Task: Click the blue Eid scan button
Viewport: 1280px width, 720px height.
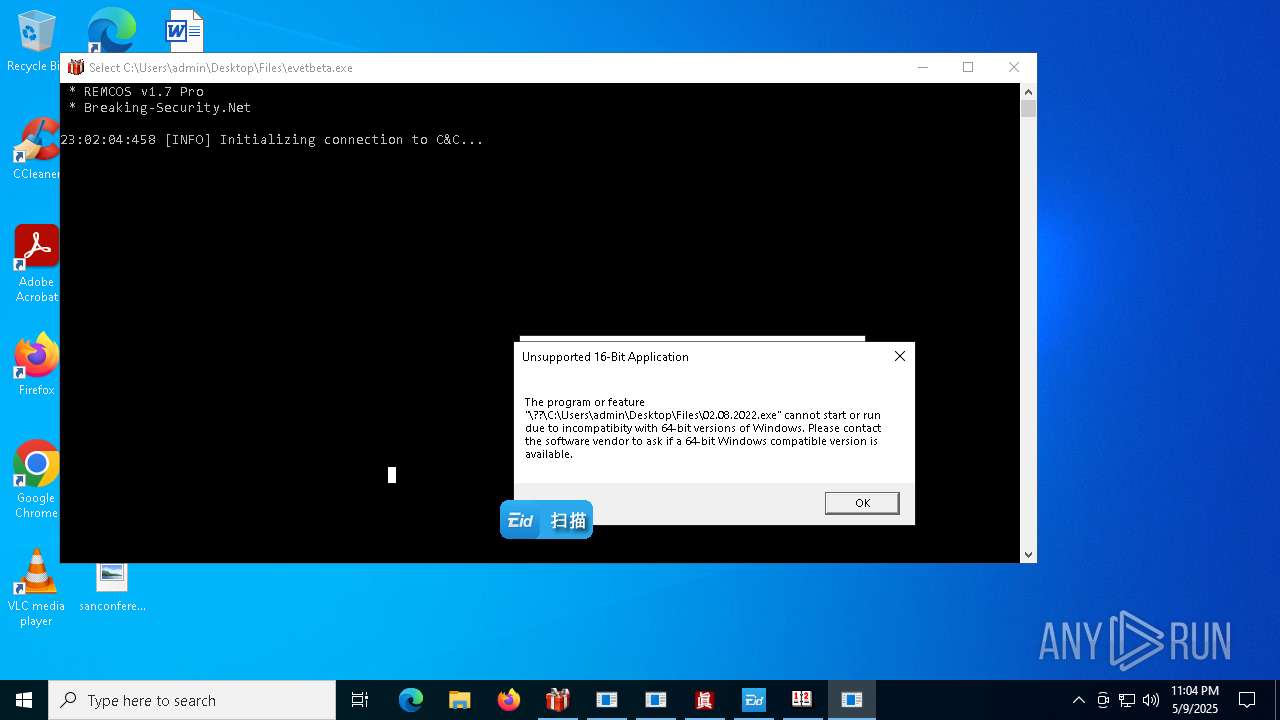Action: [x=546, y=520]
